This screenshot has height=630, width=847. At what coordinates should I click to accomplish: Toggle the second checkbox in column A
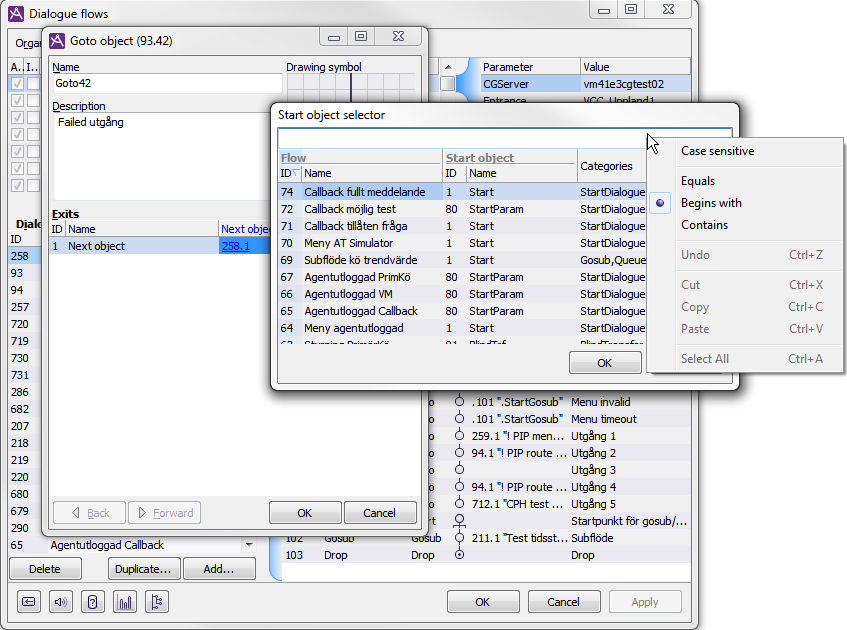[x=17, y=101]
